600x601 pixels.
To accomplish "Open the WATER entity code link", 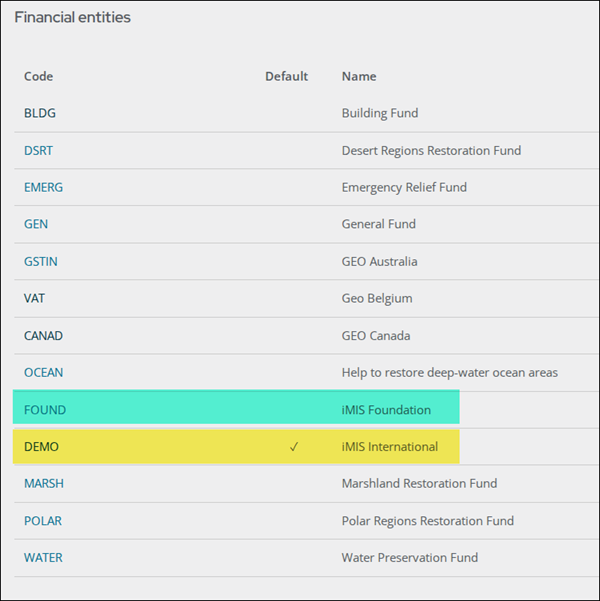I will pos(43,557).
